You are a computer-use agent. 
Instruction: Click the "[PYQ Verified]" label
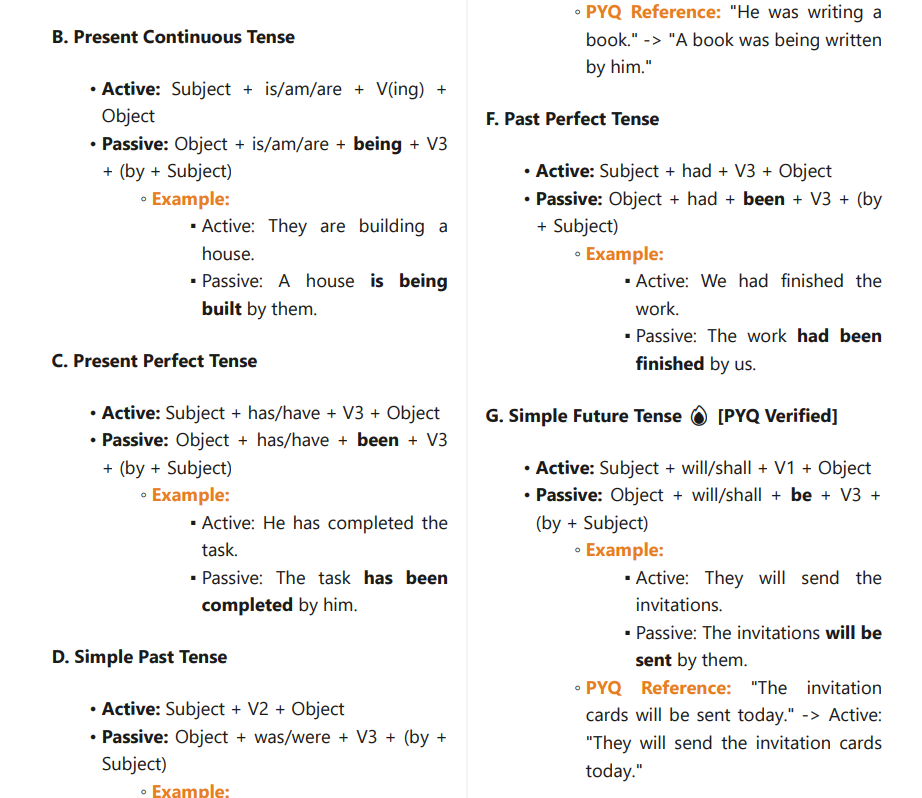tap(777, 416)
